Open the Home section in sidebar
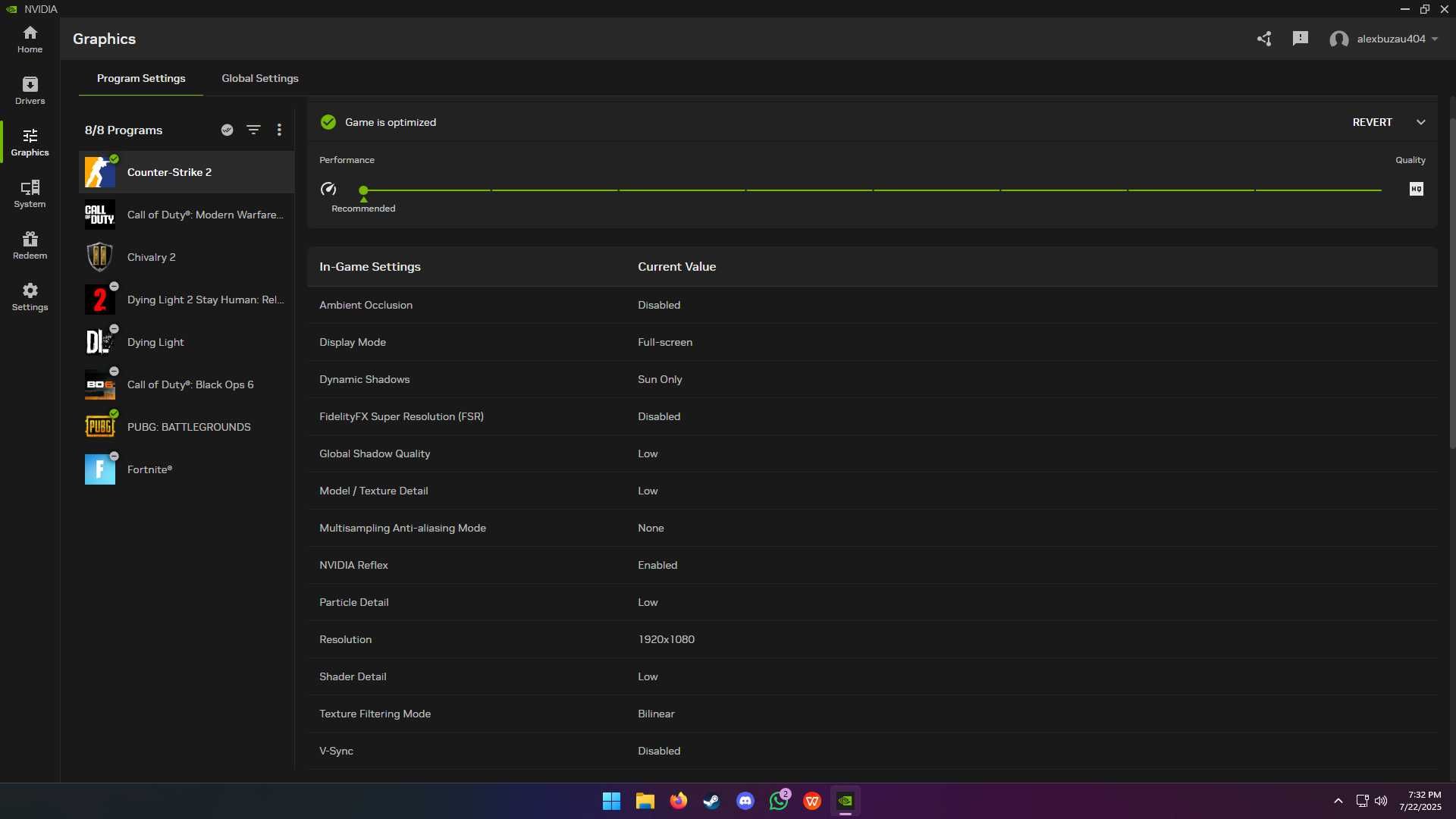The image size is (1456, 819). pos(30,39)
